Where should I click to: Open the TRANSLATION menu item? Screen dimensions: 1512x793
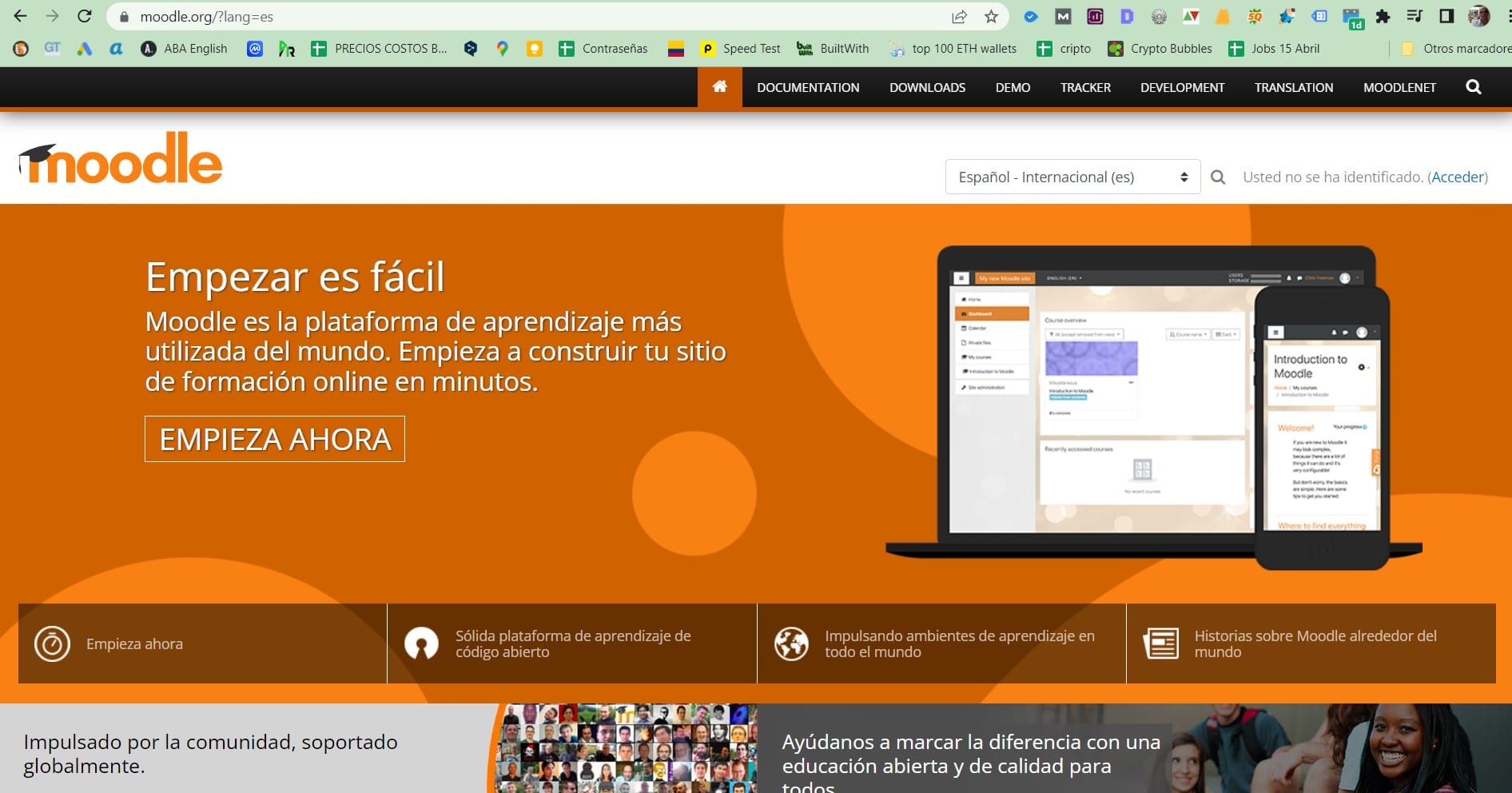pyautogui.click(x=1294, y=87)
